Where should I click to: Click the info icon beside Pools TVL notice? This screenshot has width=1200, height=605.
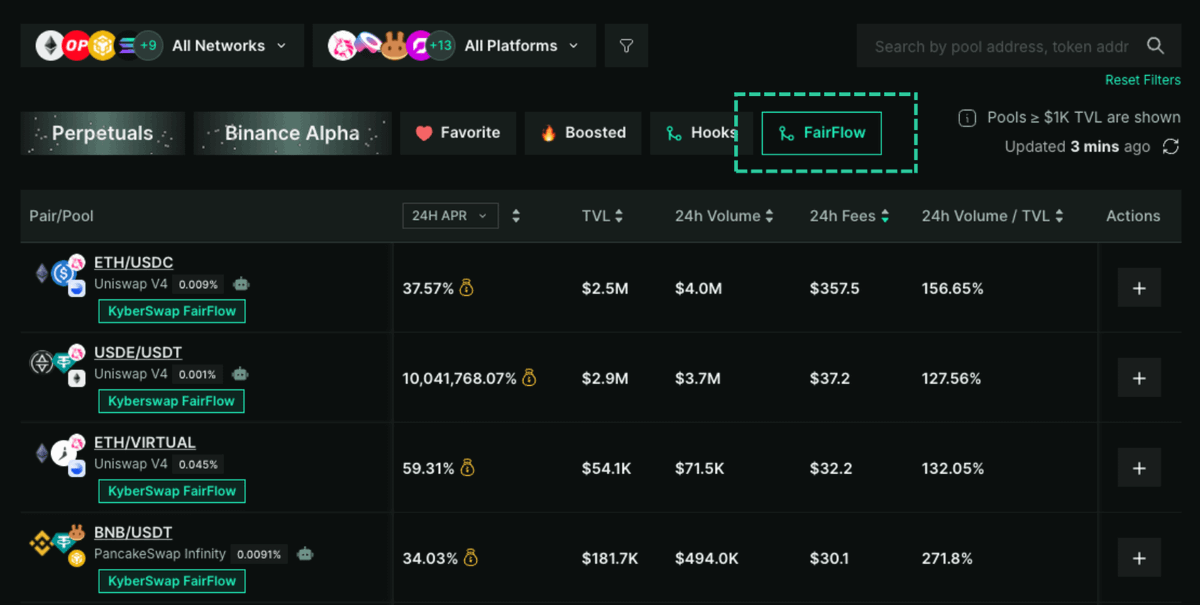click(967, 118)
